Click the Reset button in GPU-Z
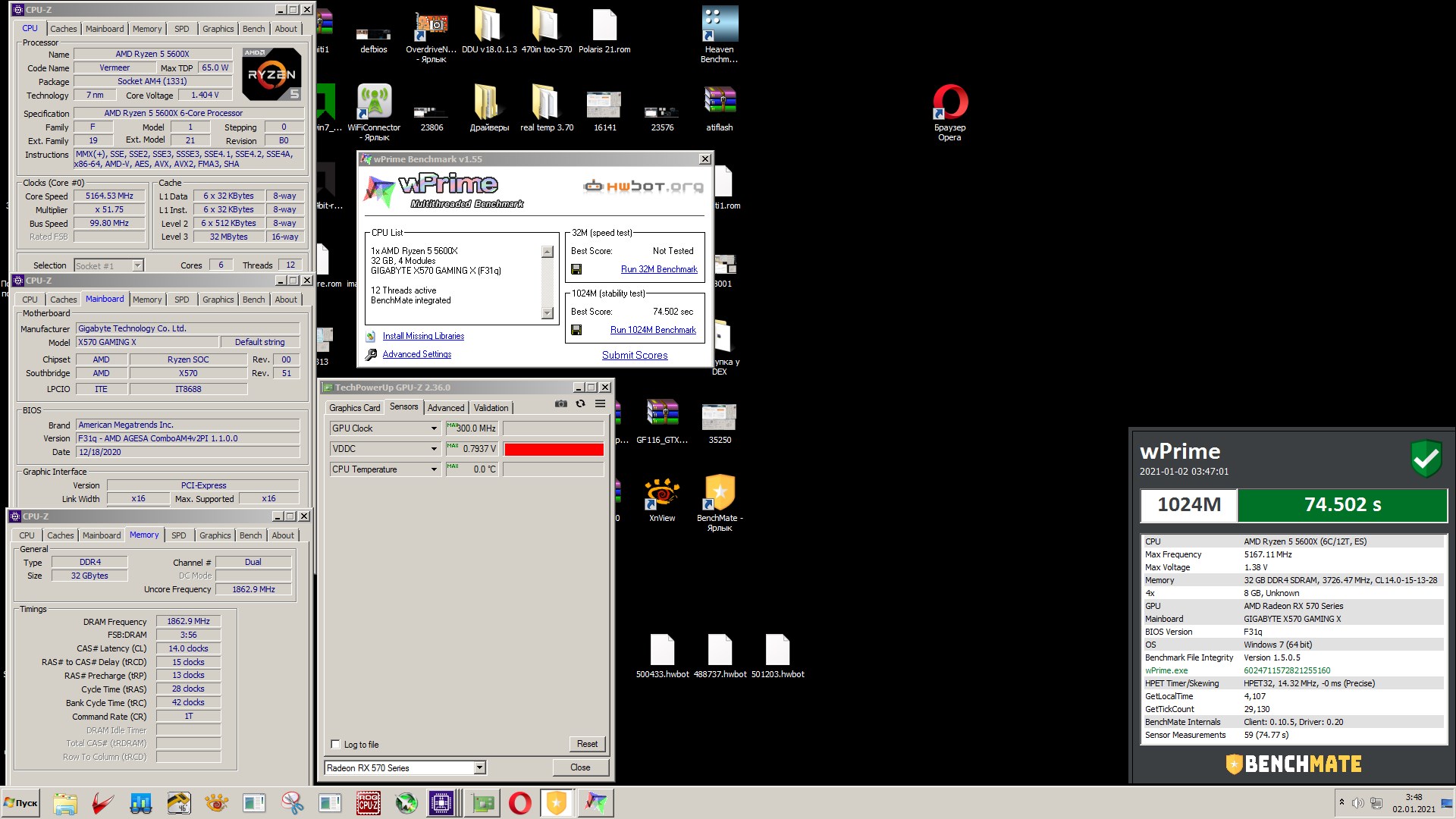Screen dimensions: 1456x819 tap(587, 744)
